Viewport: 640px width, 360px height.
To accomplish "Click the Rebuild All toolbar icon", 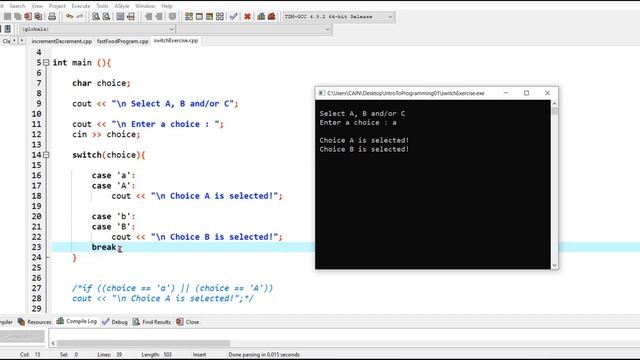I will coord(220,17).
